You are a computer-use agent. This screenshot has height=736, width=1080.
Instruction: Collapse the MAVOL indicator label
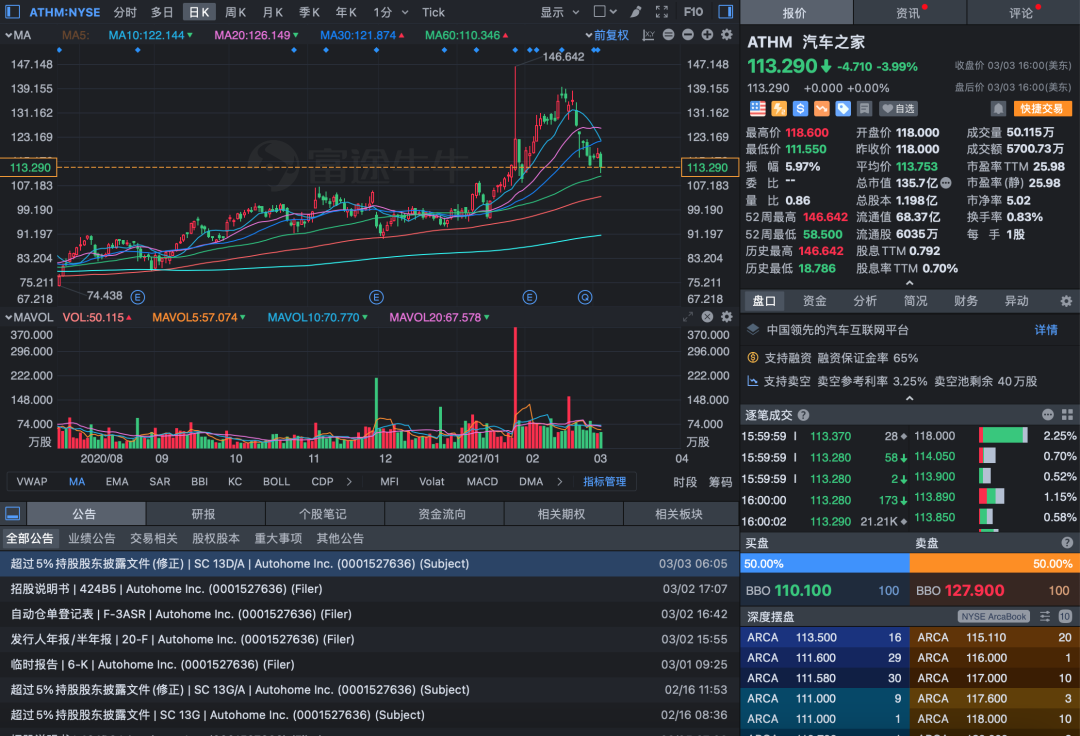29,317
